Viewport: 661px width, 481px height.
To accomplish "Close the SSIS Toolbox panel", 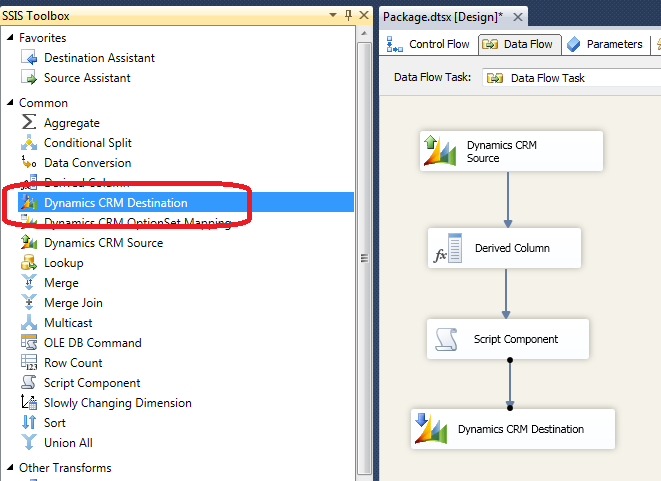I will pos(364,16).
